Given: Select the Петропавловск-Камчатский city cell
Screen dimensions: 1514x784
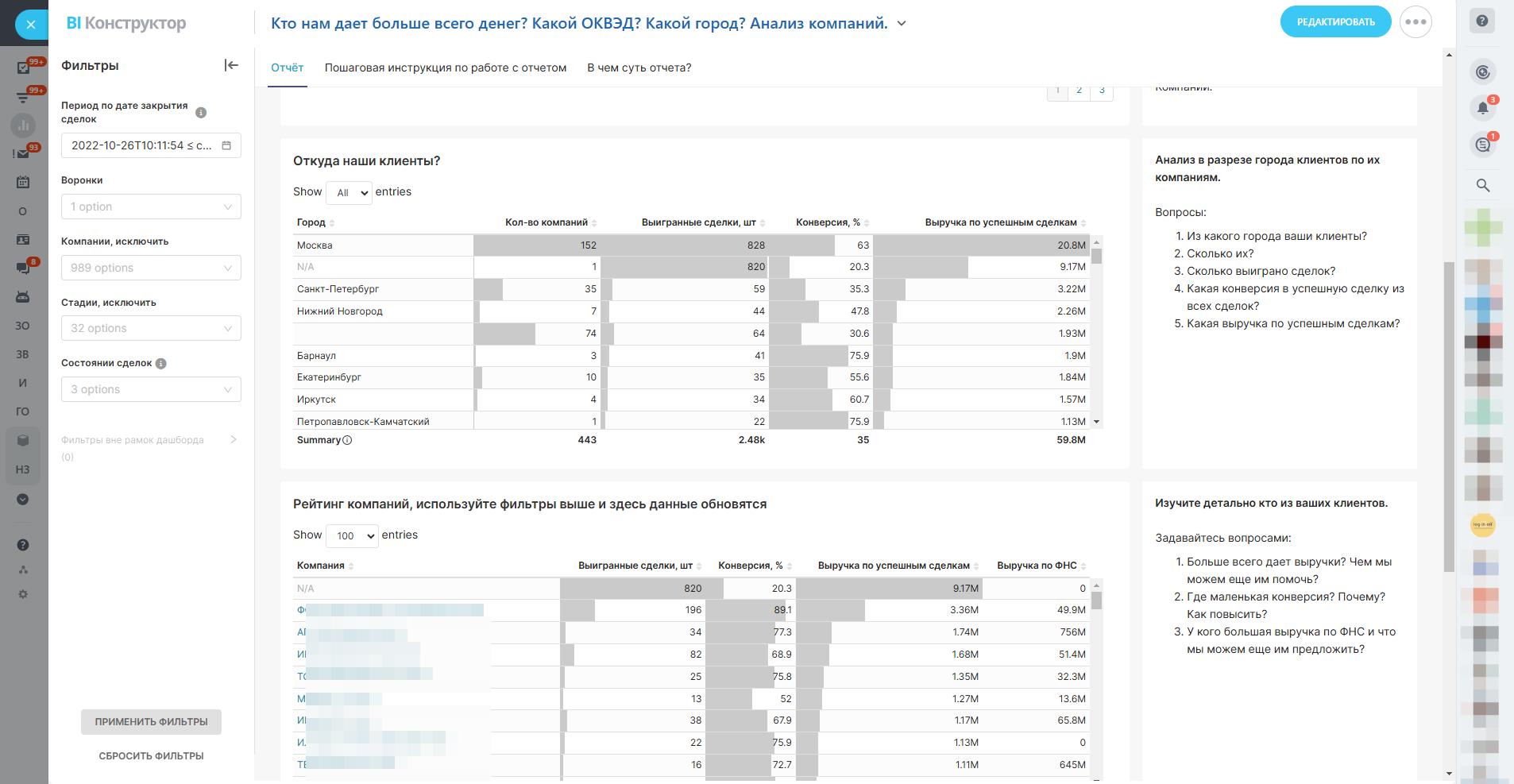Looking at the screenshot, I should coord(384,422).
